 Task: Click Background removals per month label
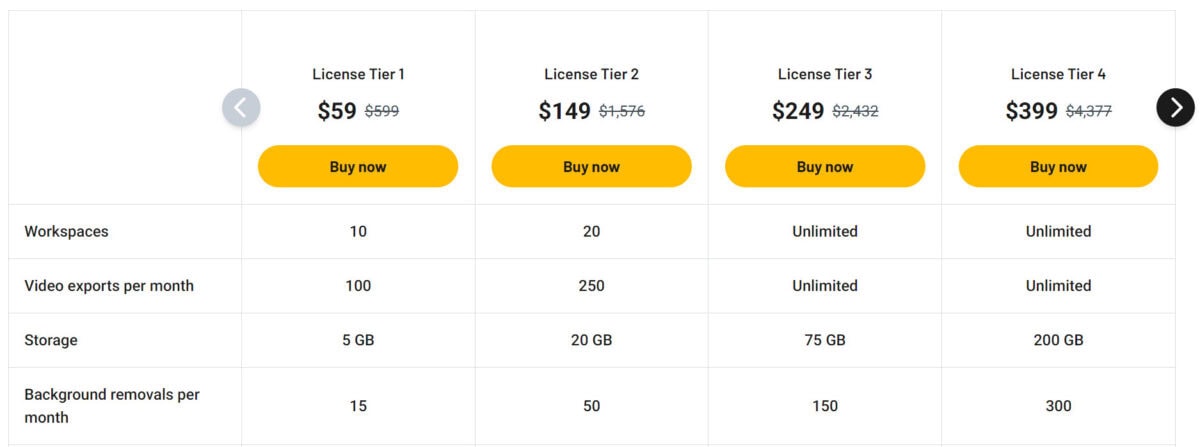click(x=112, y=406)
